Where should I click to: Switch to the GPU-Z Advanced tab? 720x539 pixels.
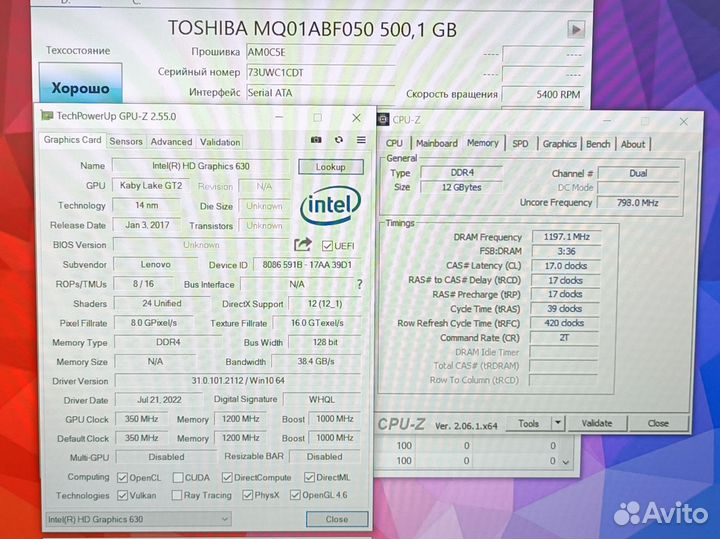171,142
